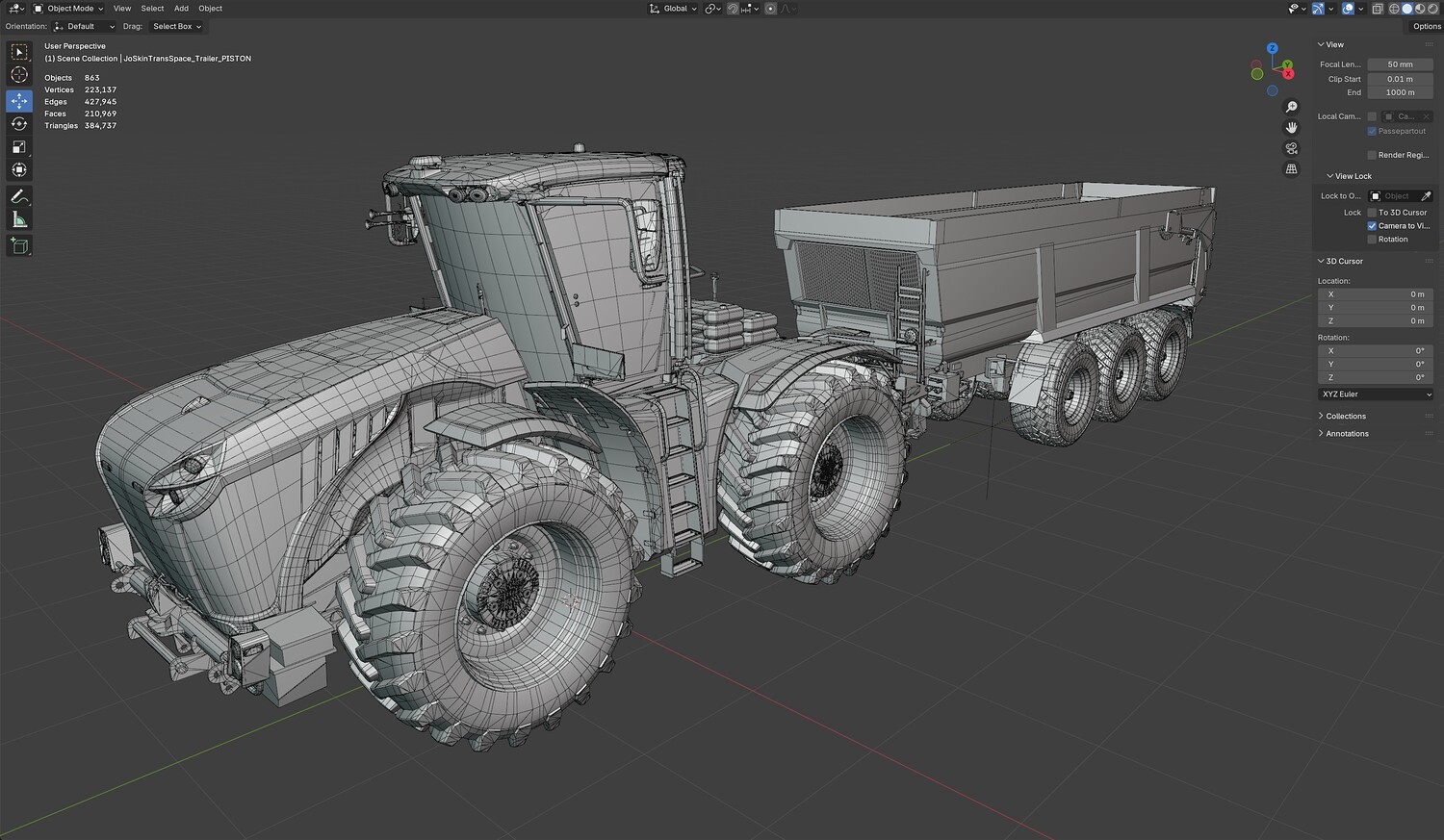Choose the Move tool
This screenshot has width=1444, height=840.
pos(19,101)
